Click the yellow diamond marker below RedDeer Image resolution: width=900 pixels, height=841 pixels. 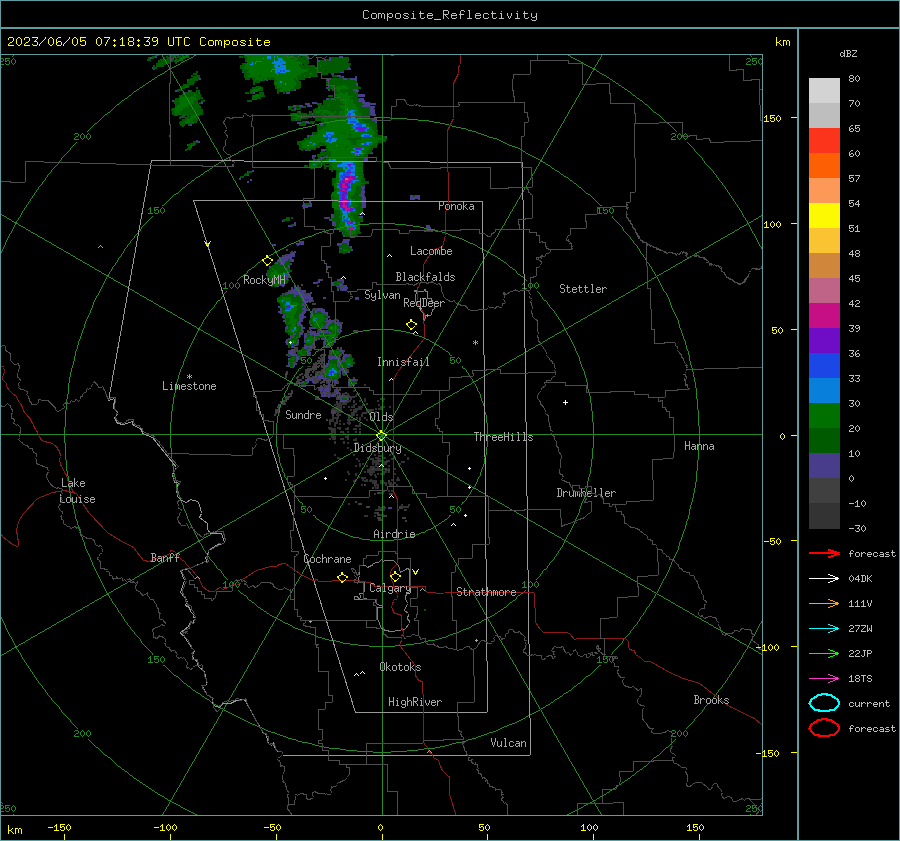[x=411, y=325]
